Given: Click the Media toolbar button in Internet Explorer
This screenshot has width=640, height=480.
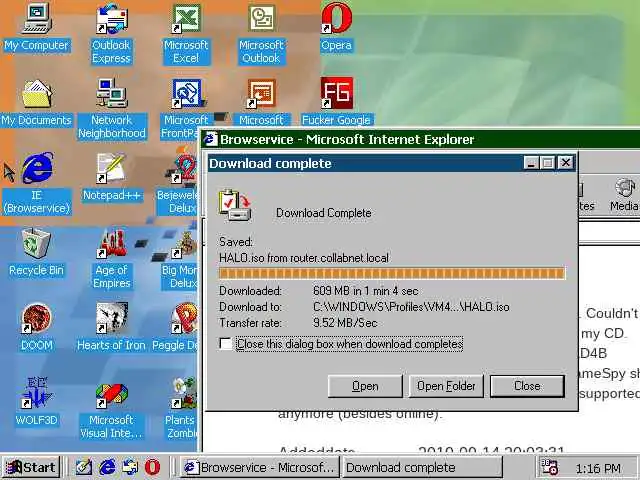Looking at the screenshot, I should tap(624, 195).
